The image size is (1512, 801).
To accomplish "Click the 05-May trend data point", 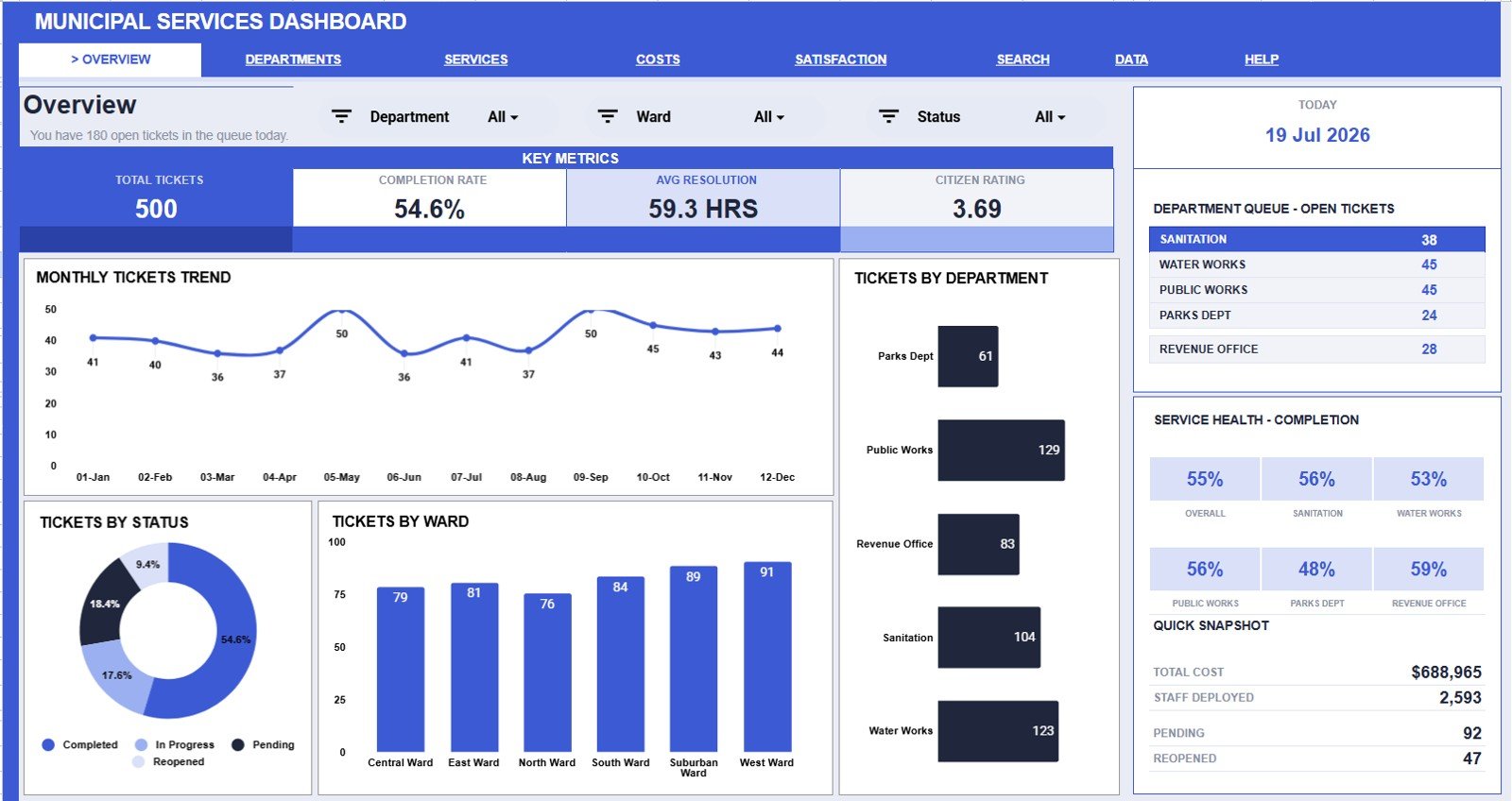I will pyautogui.click(x=341, y=310).
